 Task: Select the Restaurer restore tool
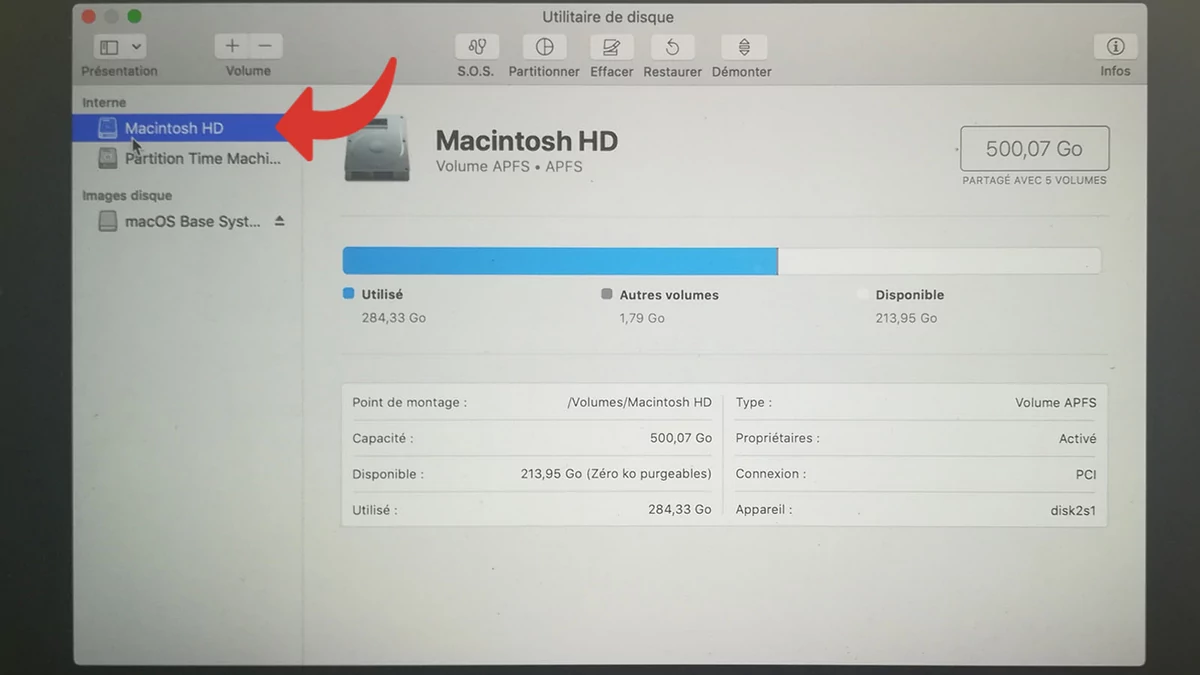tap(673, 47)
